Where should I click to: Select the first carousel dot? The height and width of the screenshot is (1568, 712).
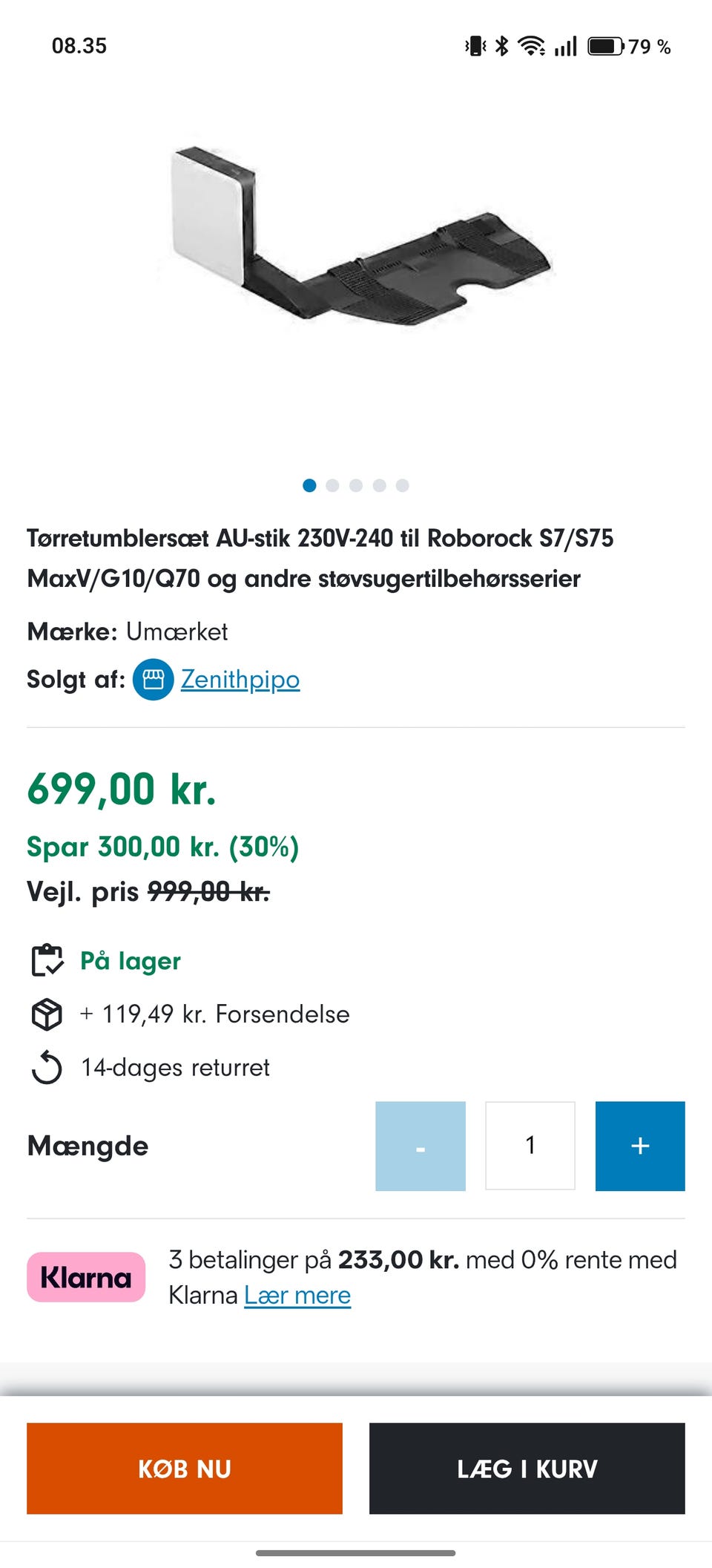point(308,485)
